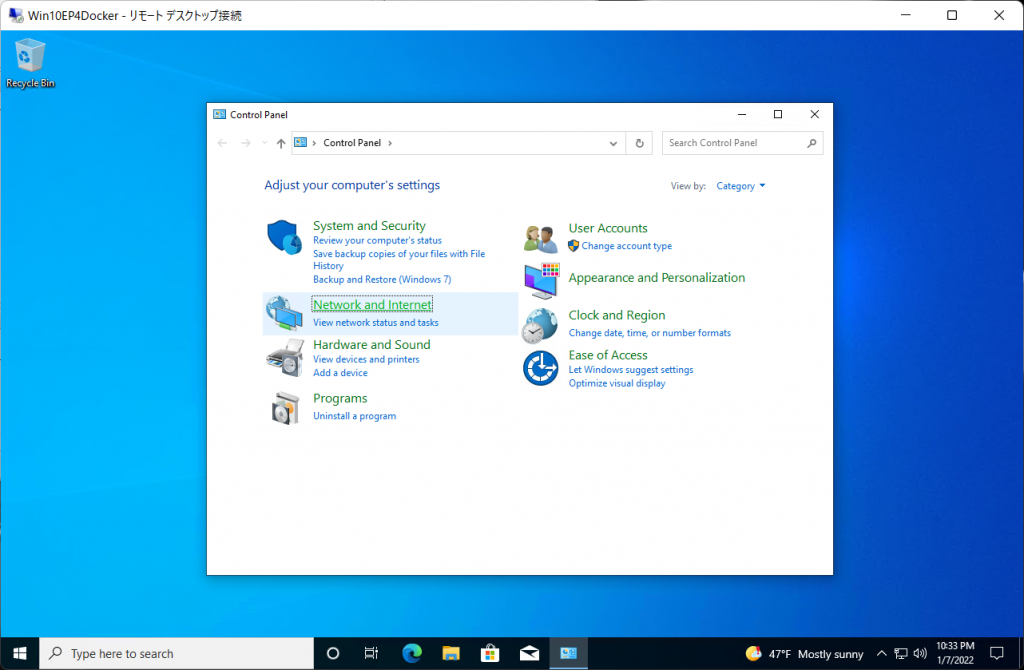Open the Ease of Access icon
This screenshot has width=1024, height=670.
540,368
